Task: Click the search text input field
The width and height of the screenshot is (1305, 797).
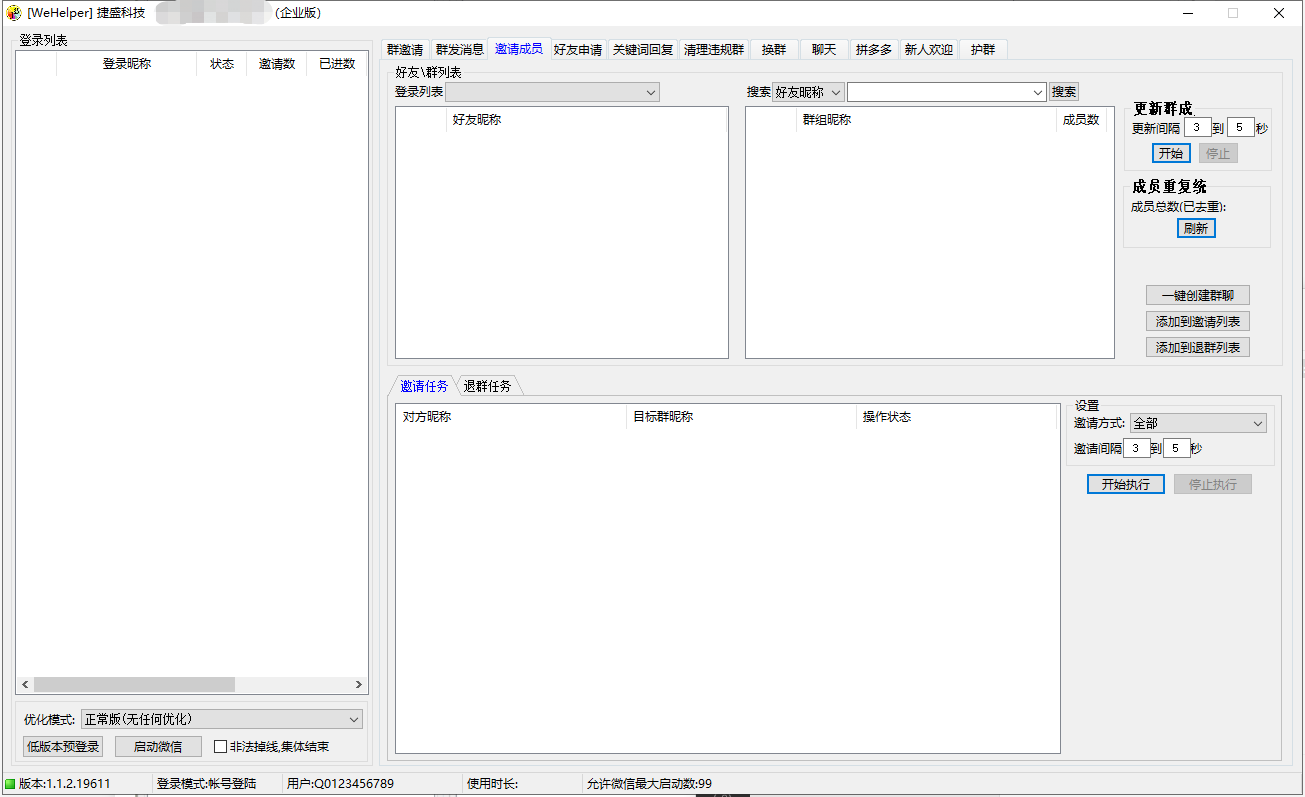Action: [938, 92]
